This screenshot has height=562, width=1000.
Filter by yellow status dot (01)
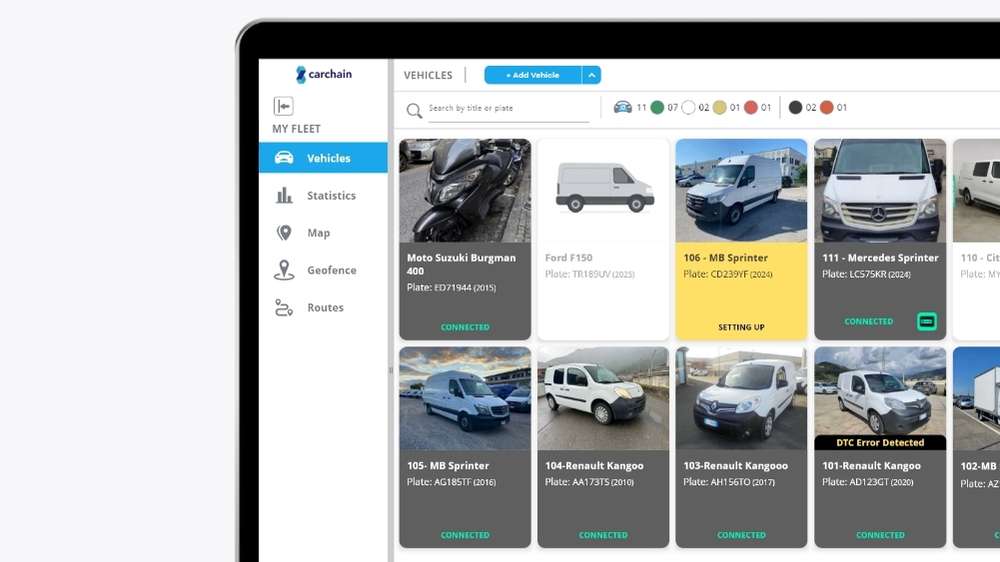pyautogui.click(x=719, y=107)
